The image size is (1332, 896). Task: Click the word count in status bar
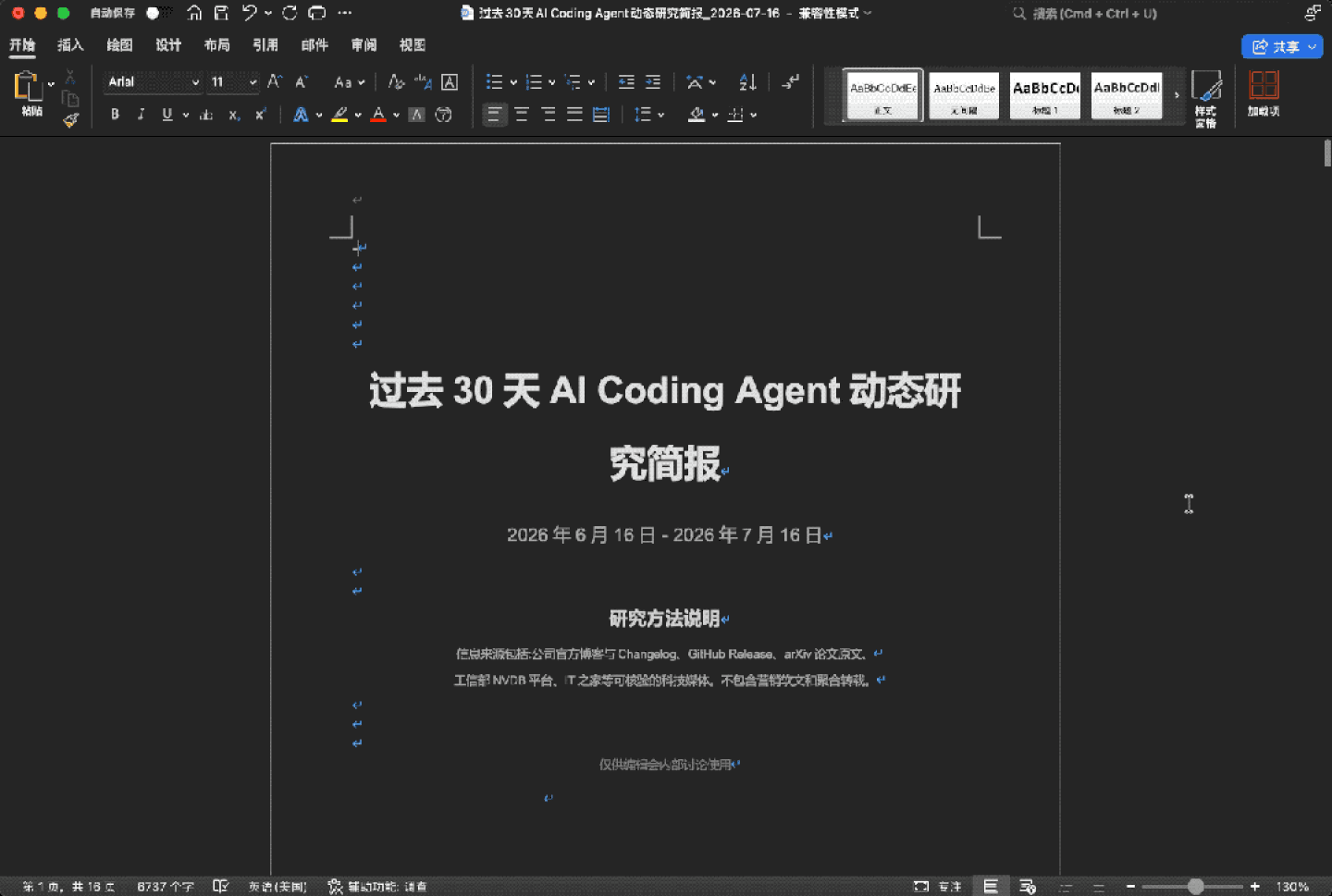click(x=166, y=886)
